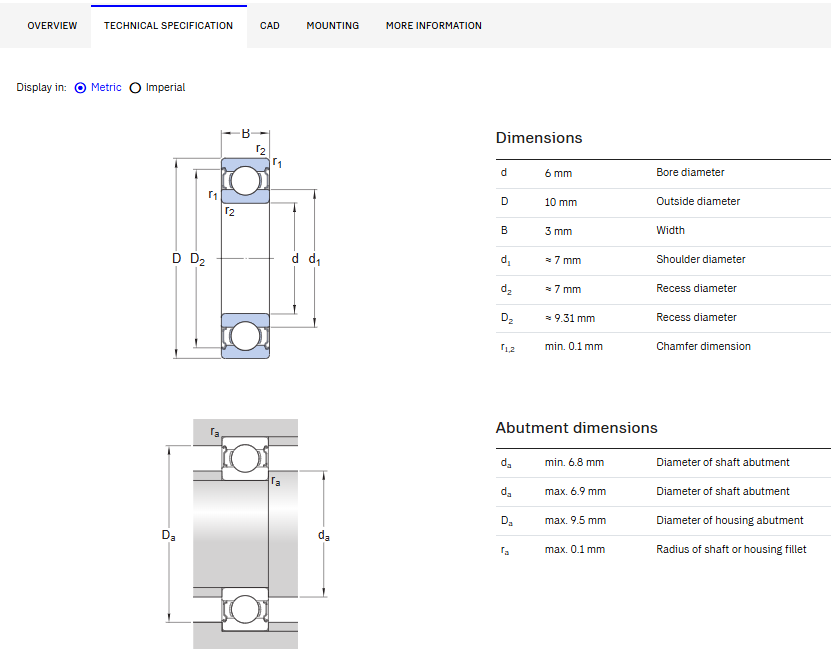
Task: Select the Metric display radio button
Action: tap(81, 88)
